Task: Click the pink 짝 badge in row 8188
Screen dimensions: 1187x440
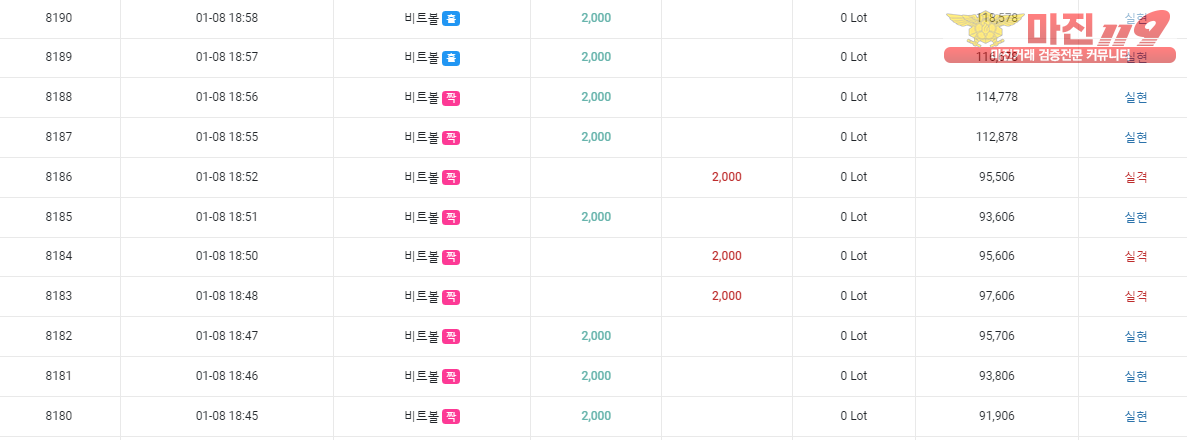Action: [451, 97]
